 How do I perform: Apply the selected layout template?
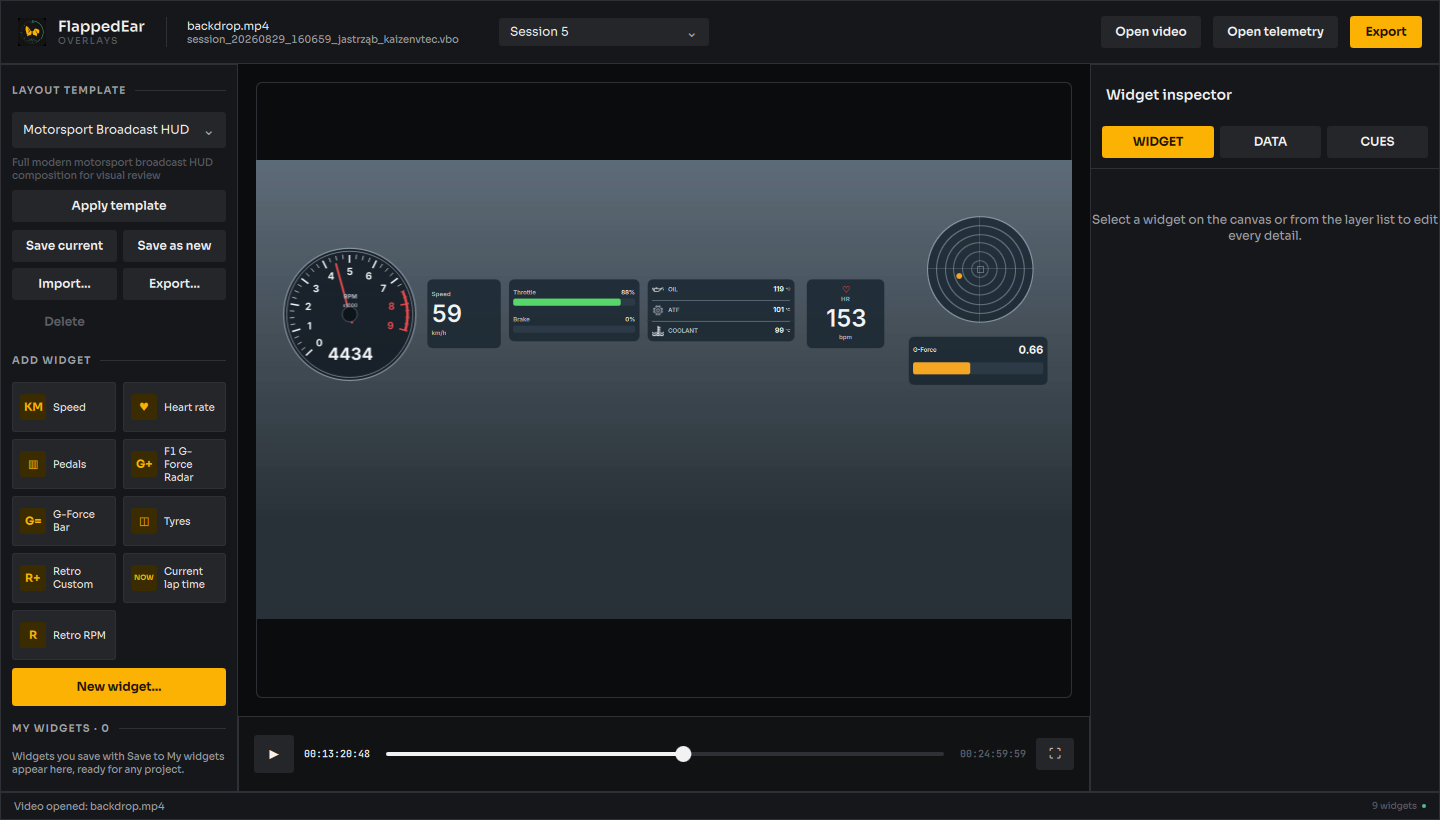tap(119, 206)
